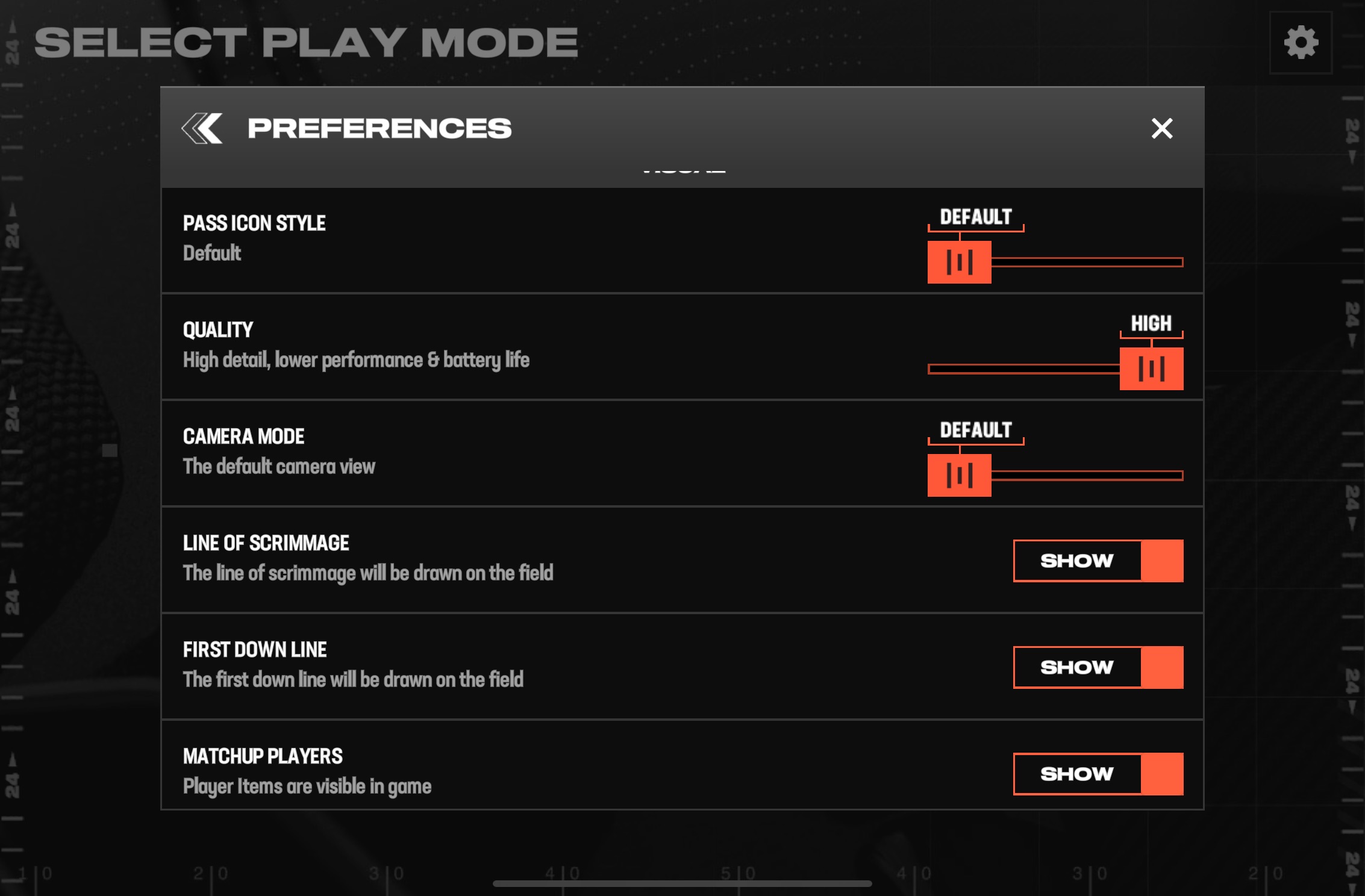Select the Camera Mode setting label

pos(243,437)
